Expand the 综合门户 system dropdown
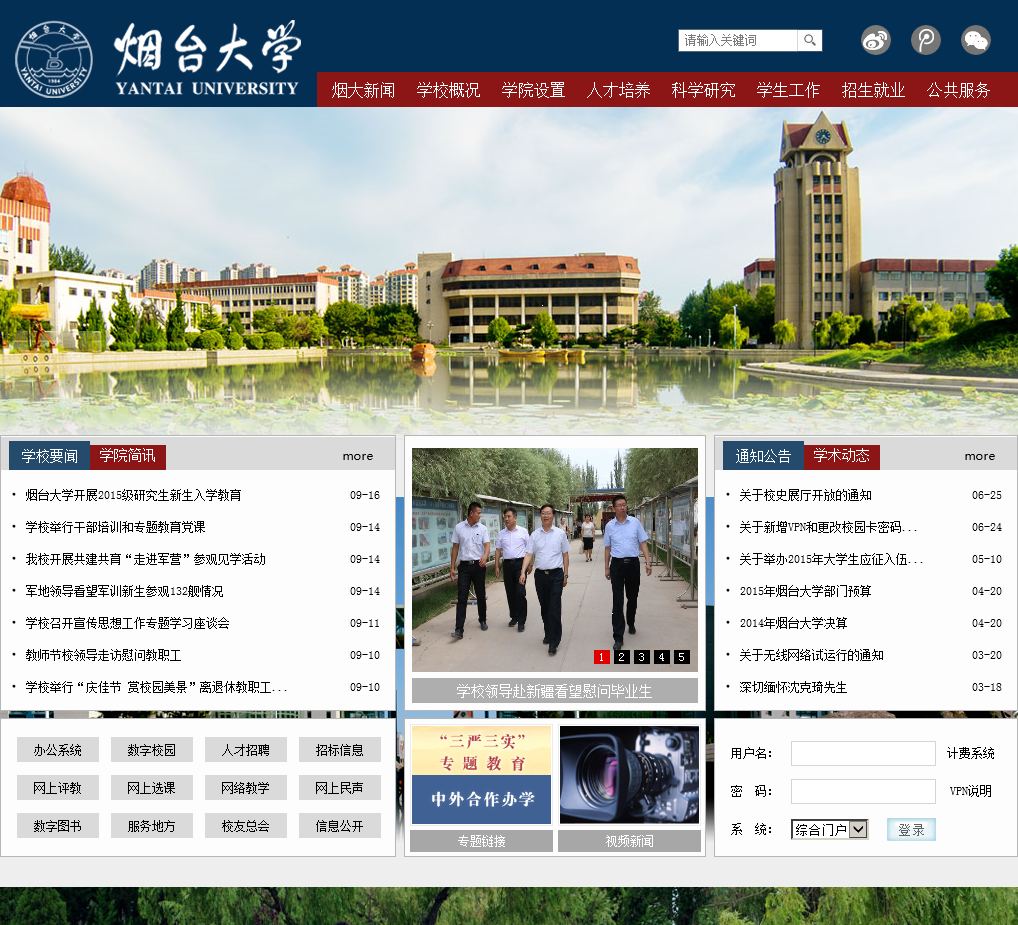 830,829
